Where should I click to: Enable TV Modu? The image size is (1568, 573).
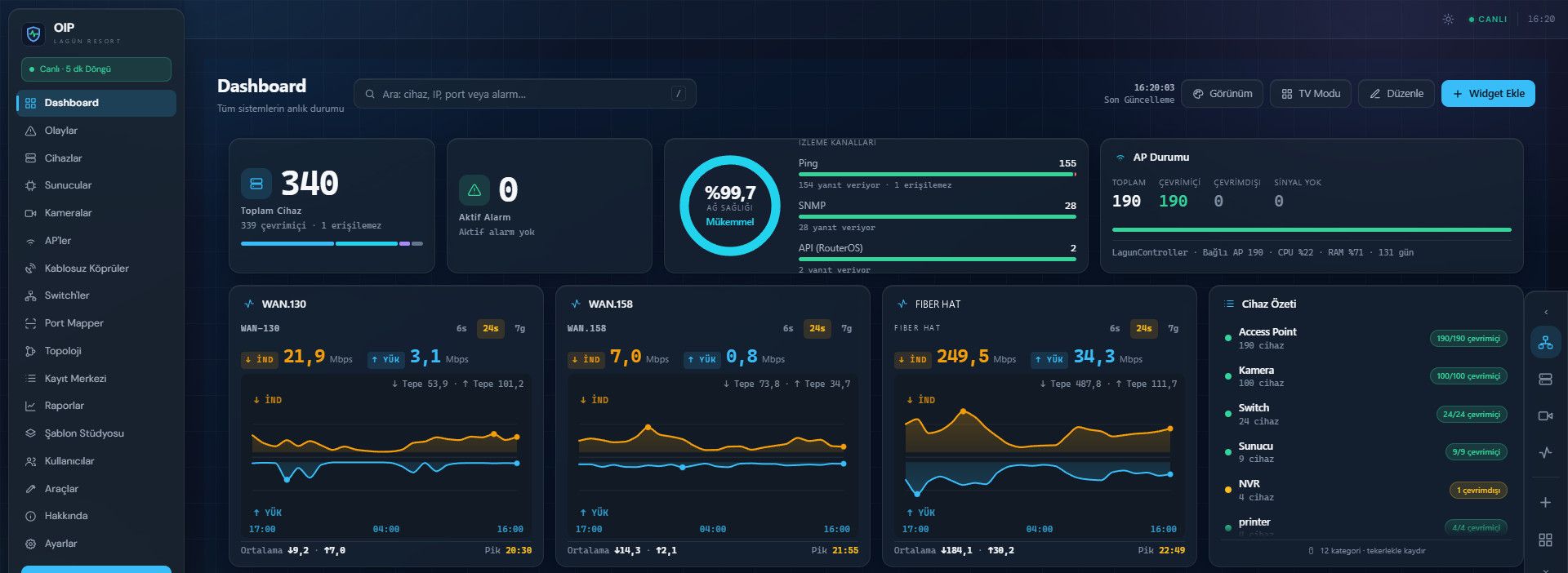1311,94
